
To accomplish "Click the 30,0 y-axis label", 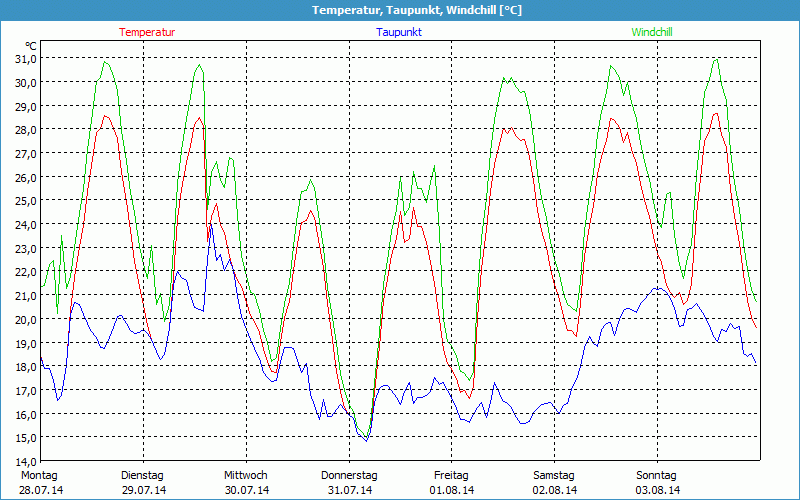I will click(26, 83).
